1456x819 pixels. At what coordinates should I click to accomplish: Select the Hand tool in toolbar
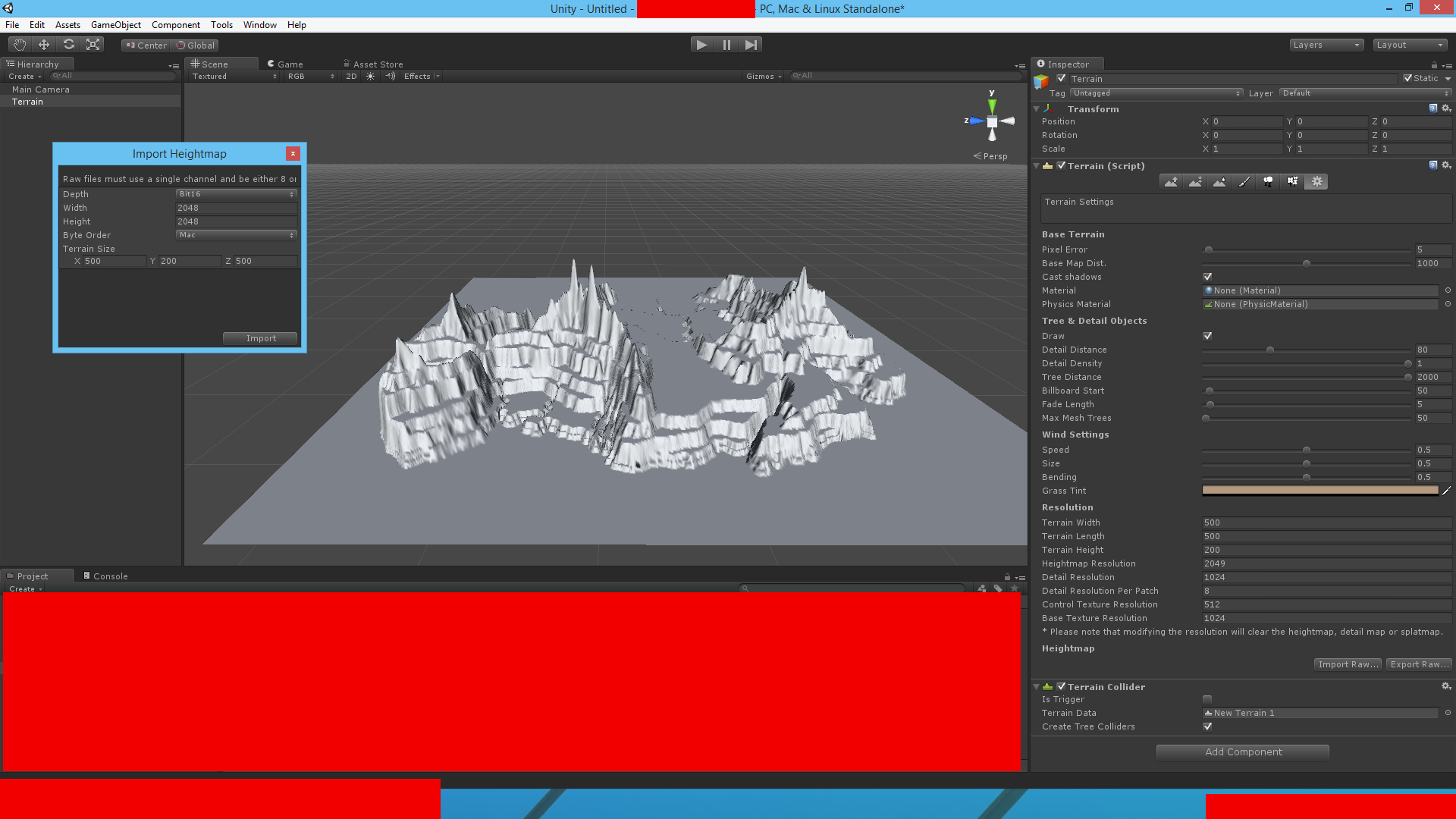pyautogui.click(x=20, y=45)
